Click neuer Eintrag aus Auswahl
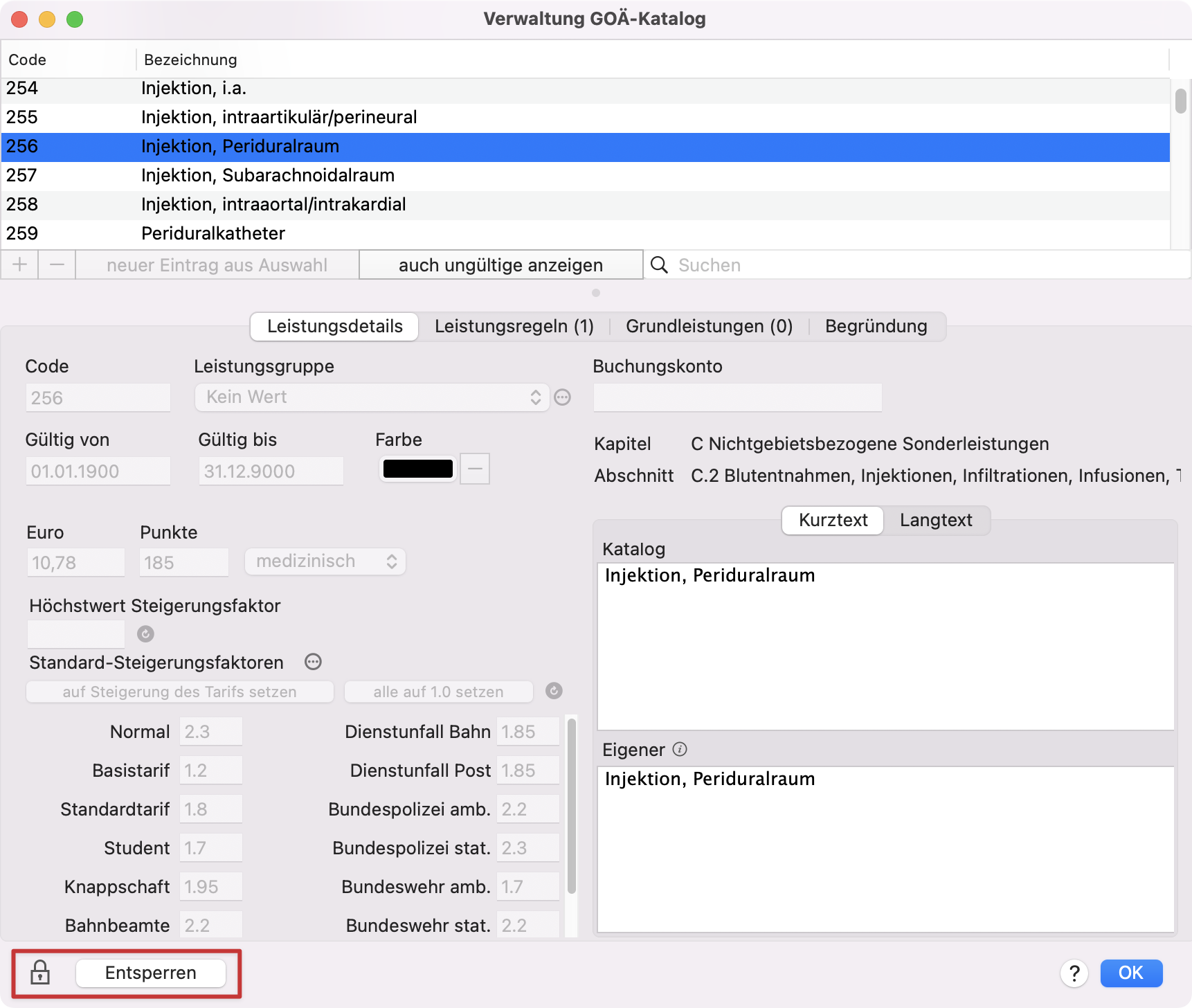This screenshot has width=1192, height=1008. 217,264
